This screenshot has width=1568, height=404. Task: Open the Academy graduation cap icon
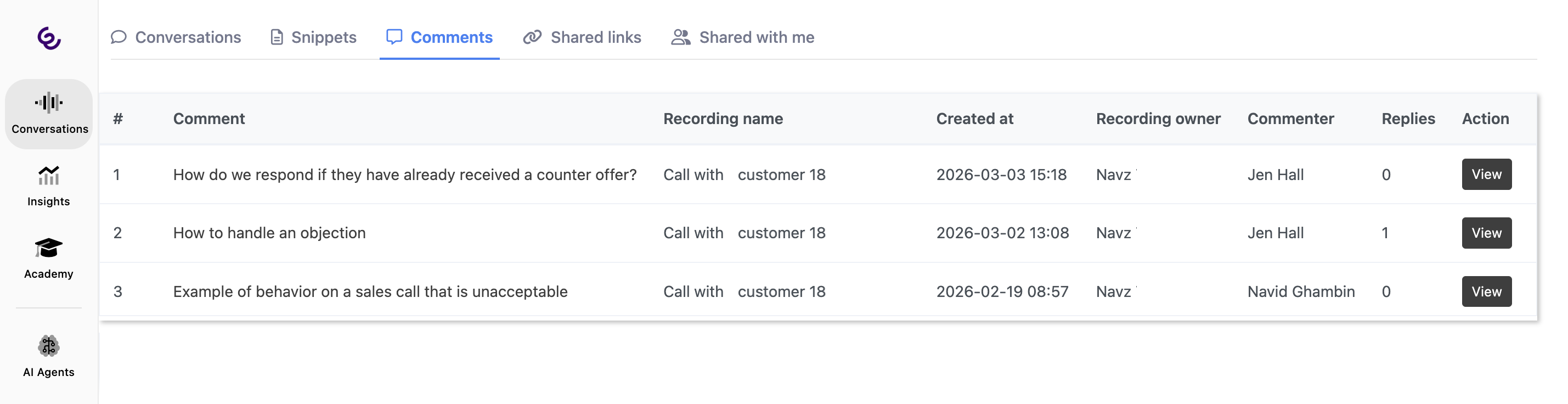pos(49,248)
